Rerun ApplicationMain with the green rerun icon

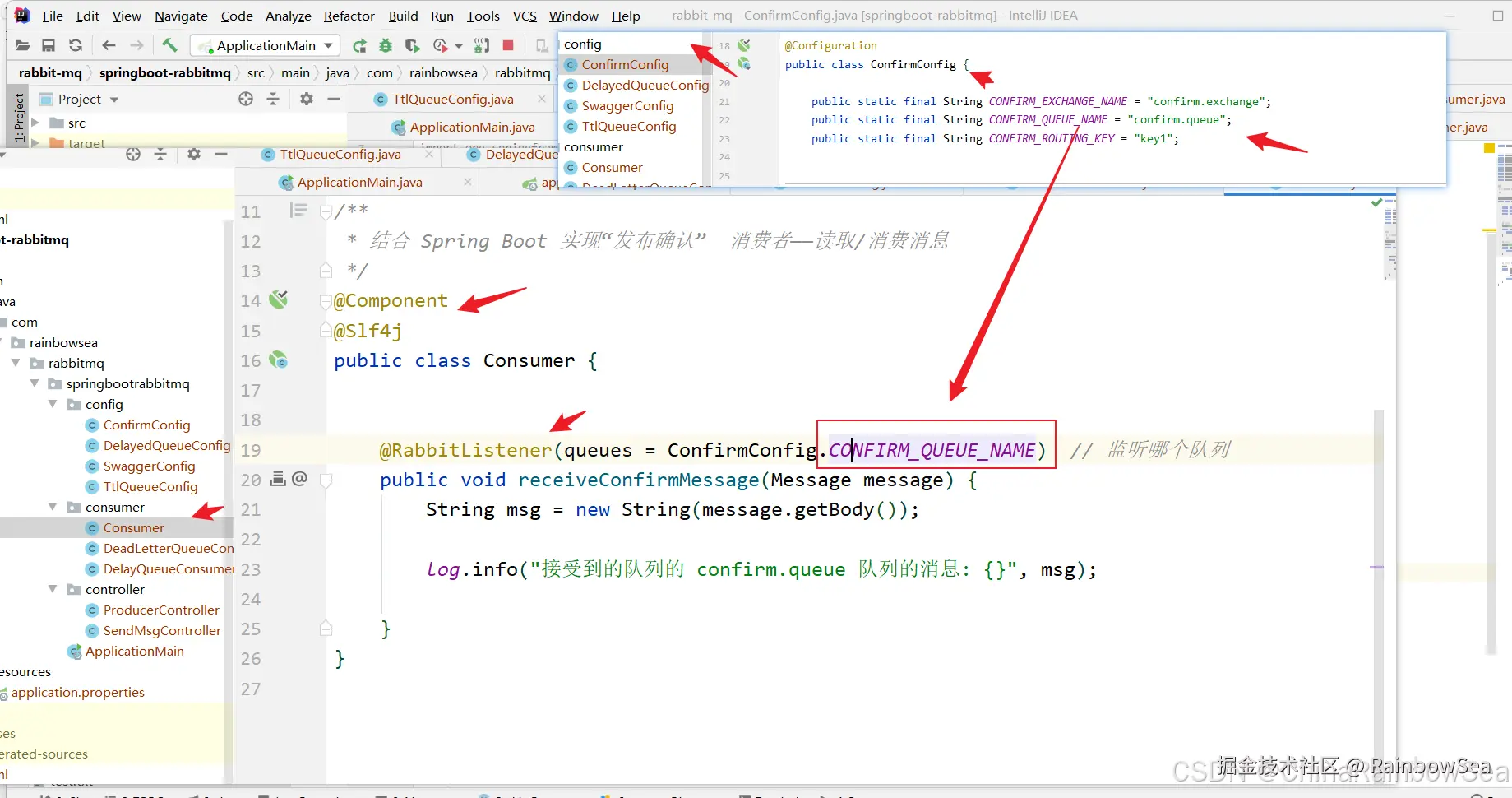click(x=359, y=45)
